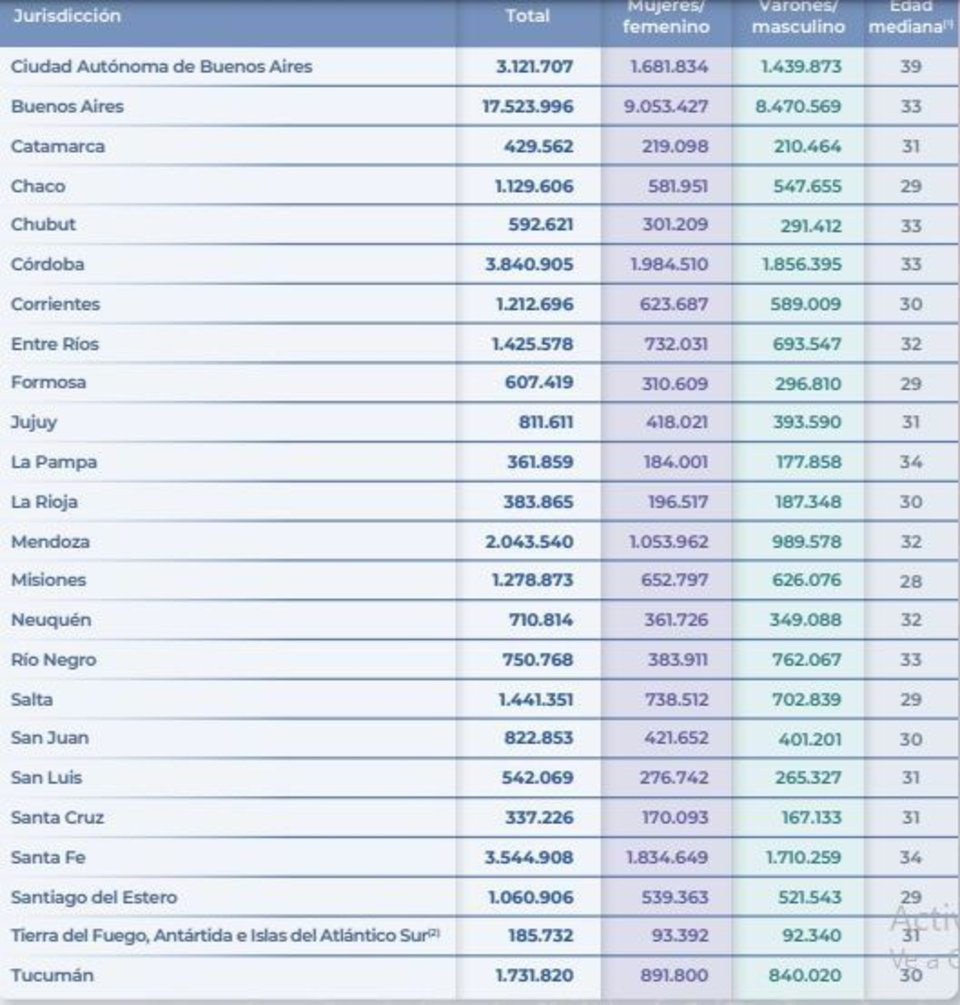Click the La Pampa jurisdiction name
Viewport: 960px width, 1005px height.
pos(54,463)
